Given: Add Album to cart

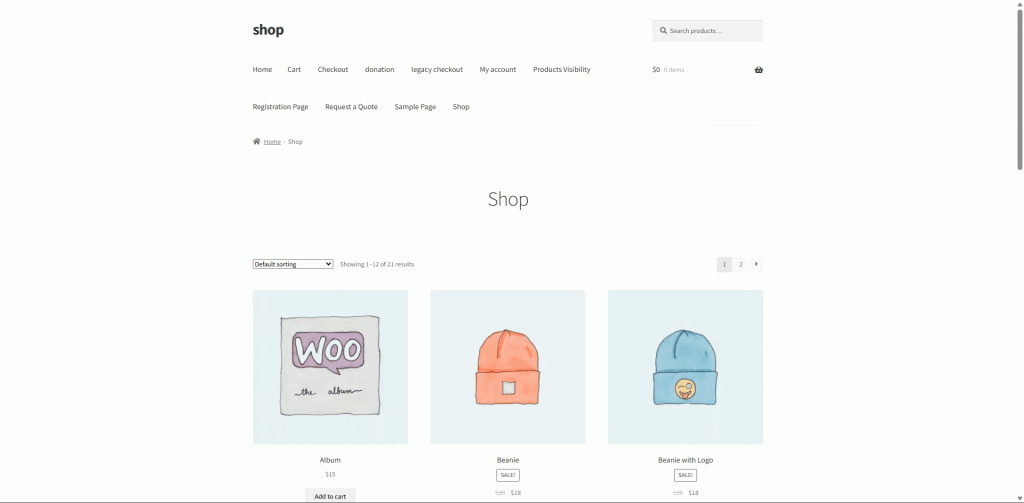Looking at the screenshot, I should (330, 495).
